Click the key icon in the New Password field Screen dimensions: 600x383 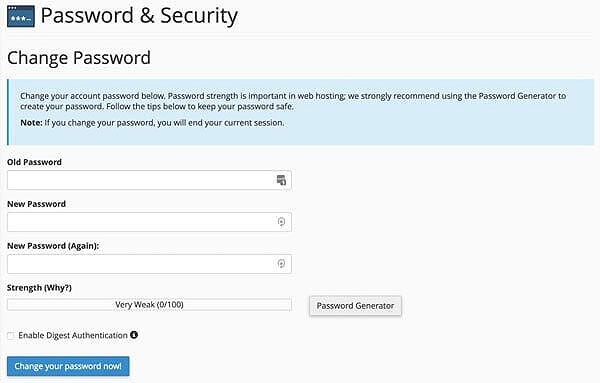point(281,222)
